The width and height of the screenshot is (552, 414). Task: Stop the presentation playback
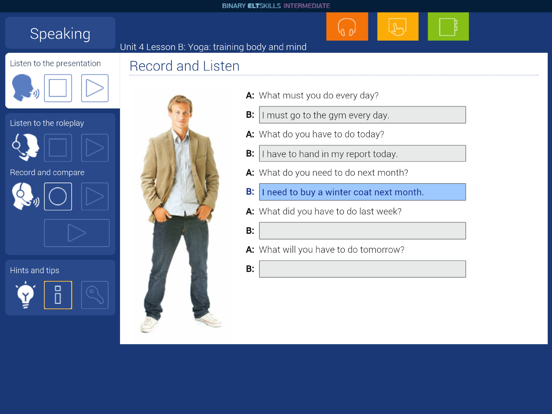coord(58,88)
